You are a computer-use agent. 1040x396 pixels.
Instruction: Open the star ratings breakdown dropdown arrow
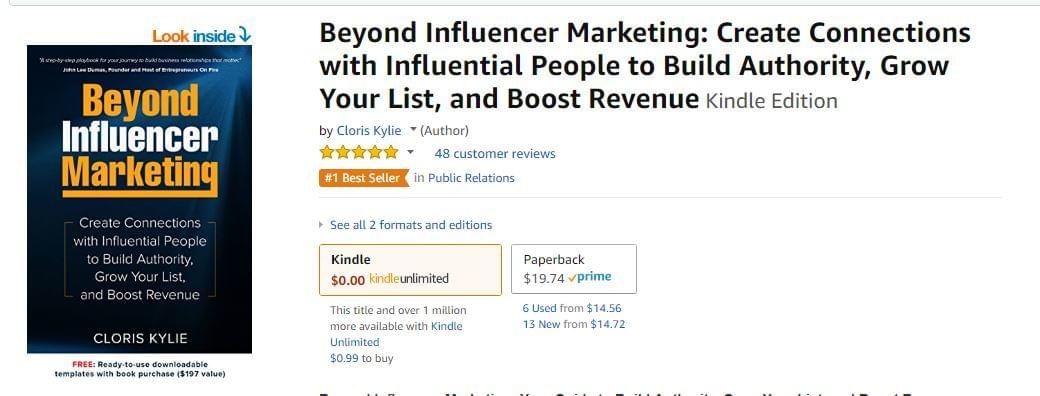coord(410,153)
